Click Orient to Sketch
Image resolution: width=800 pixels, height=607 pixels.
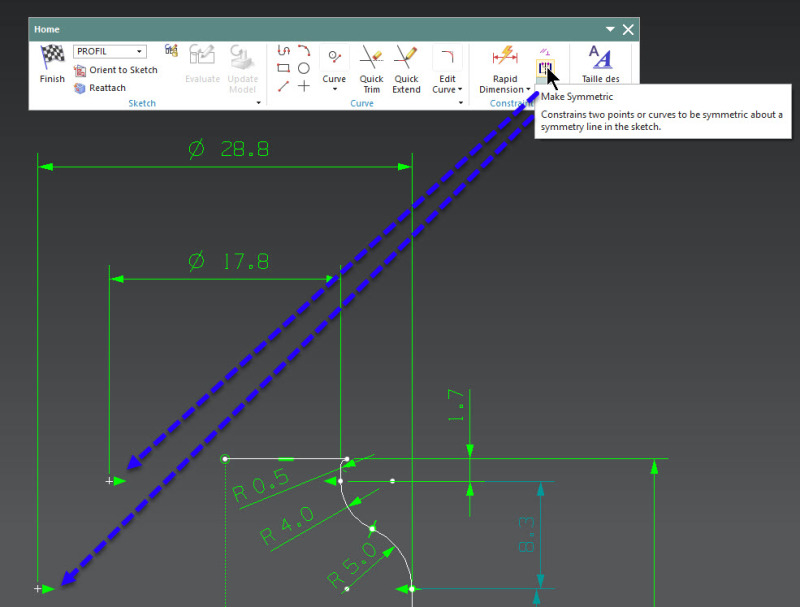116,70
